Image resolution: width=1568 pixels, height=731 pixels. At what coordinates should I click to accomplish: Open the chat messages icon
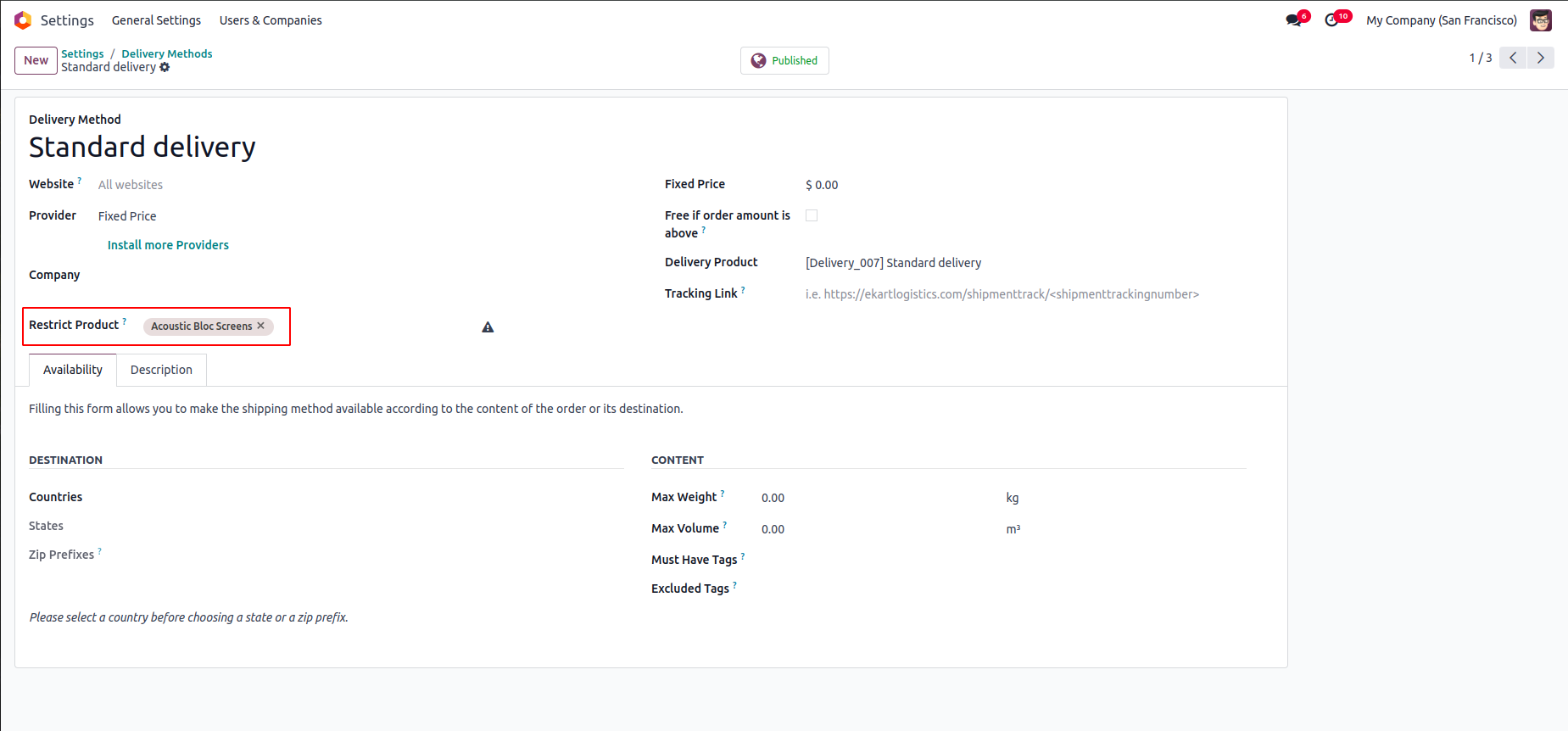click(x=1293, y=20)
